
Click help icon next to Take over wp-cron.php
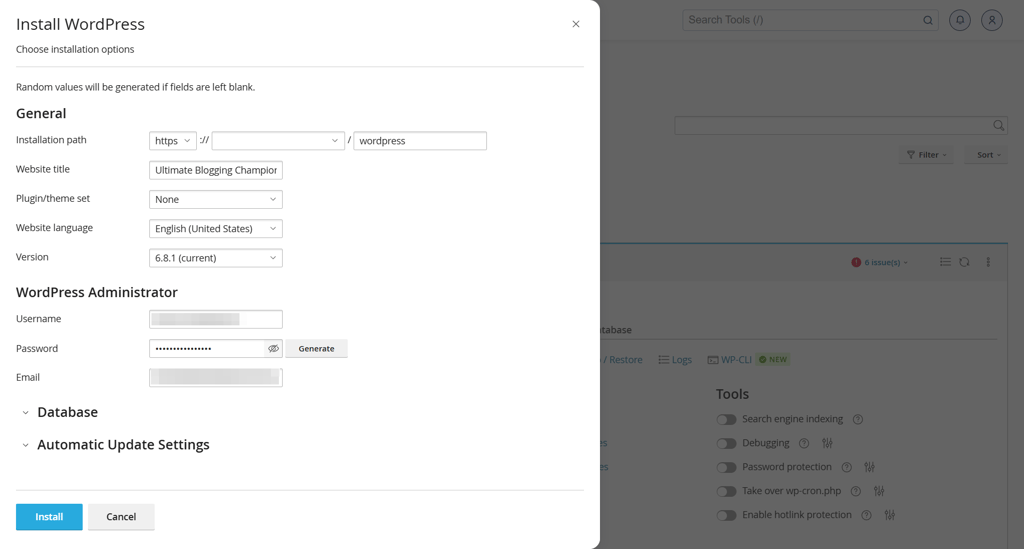[x=856, y=492]
